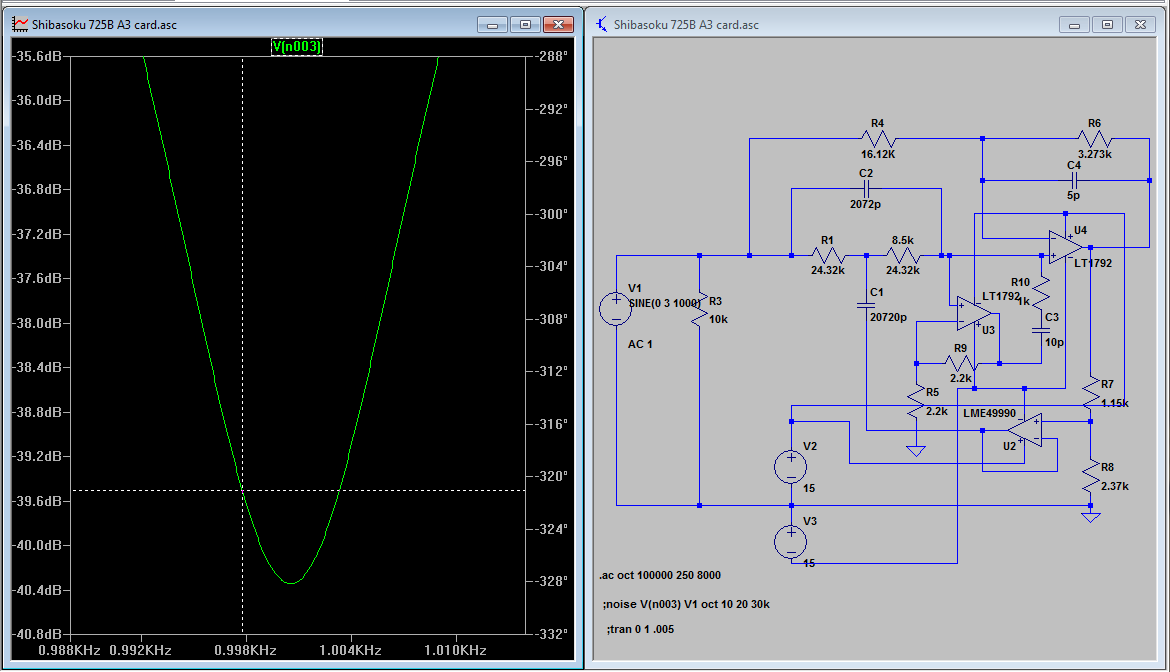
Task: Click the ground symbol below R5
Action: click(916, 450)
